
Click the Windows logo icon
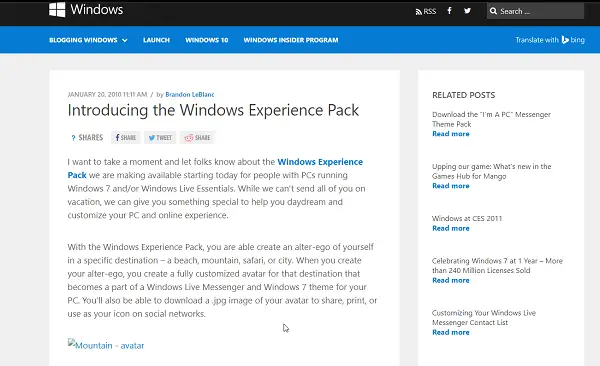point(57,10)
